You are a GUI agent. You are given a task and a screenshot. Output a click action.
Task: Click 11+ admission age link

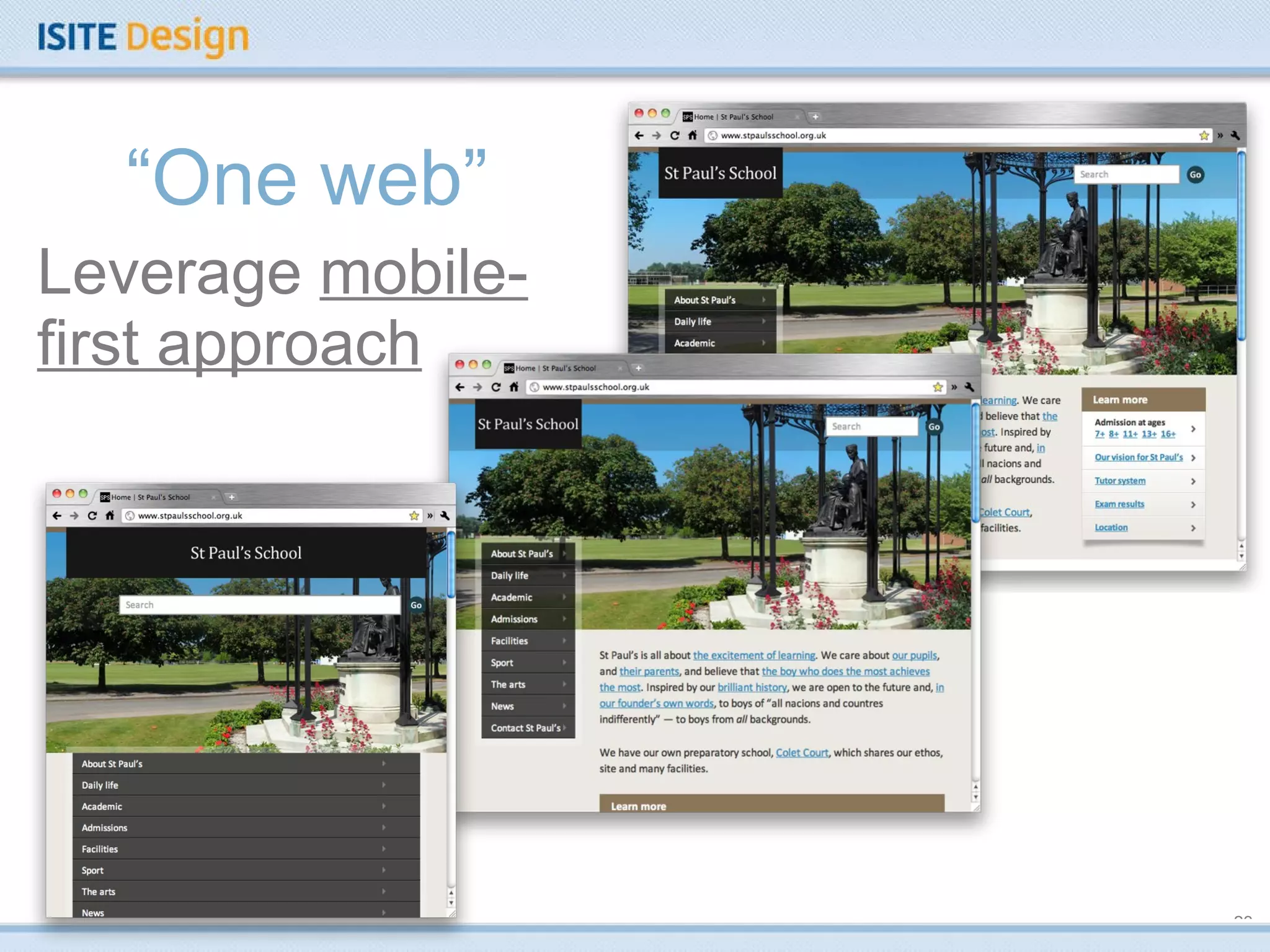point(1130,434)
